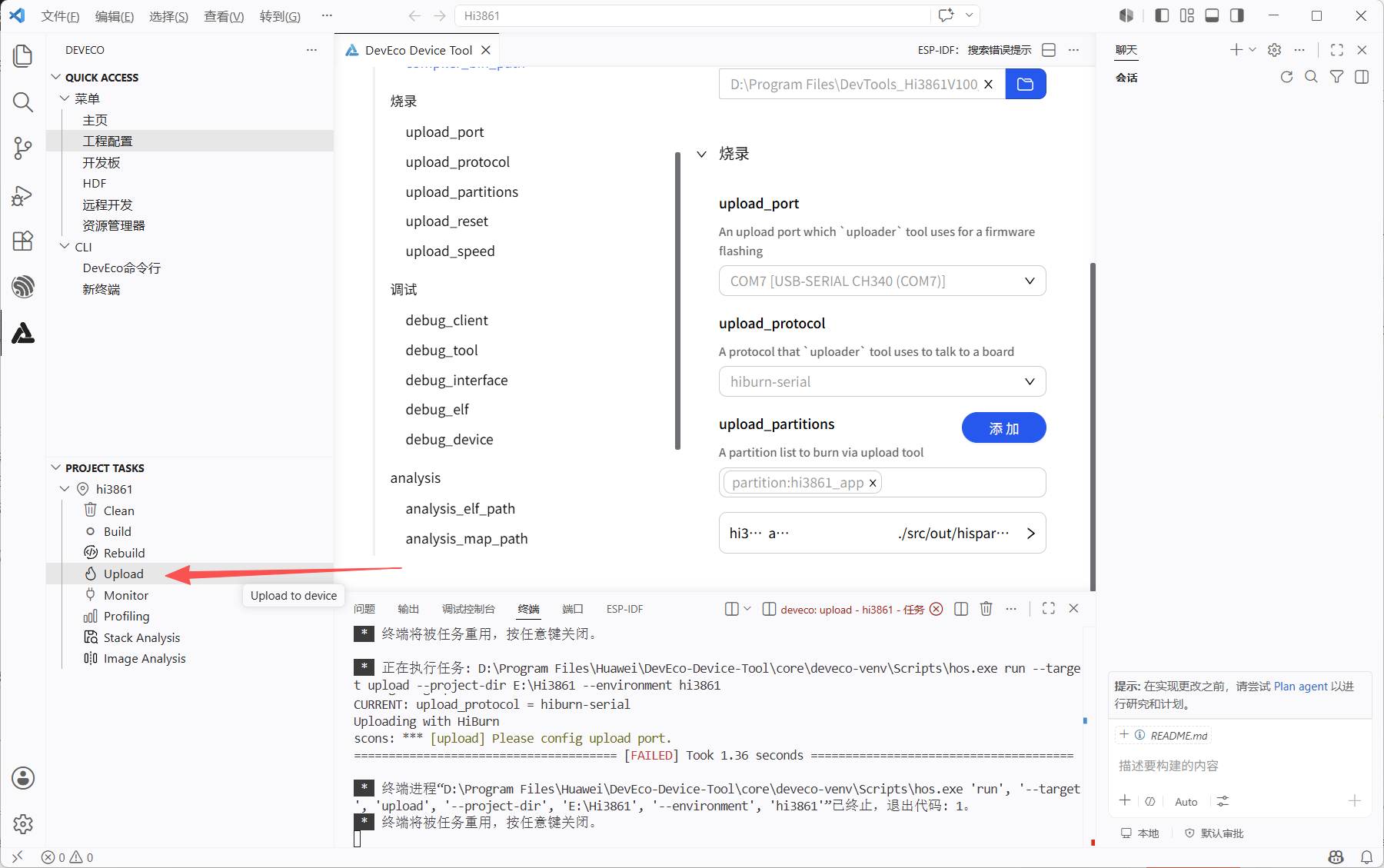Expand the hi3861_app partition entry row
The height and width of the screenshot is (868, 1384).
[882, 533]
